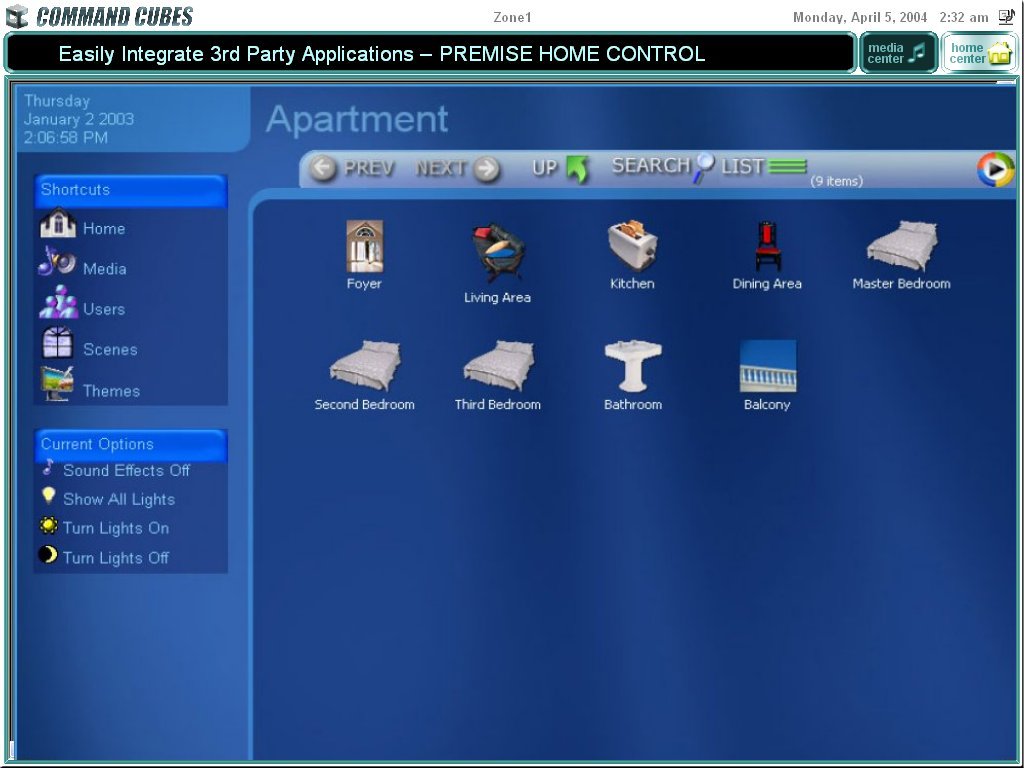Open the Bathroom sink icon
The image size is (1024, 768).
point(632,367)
